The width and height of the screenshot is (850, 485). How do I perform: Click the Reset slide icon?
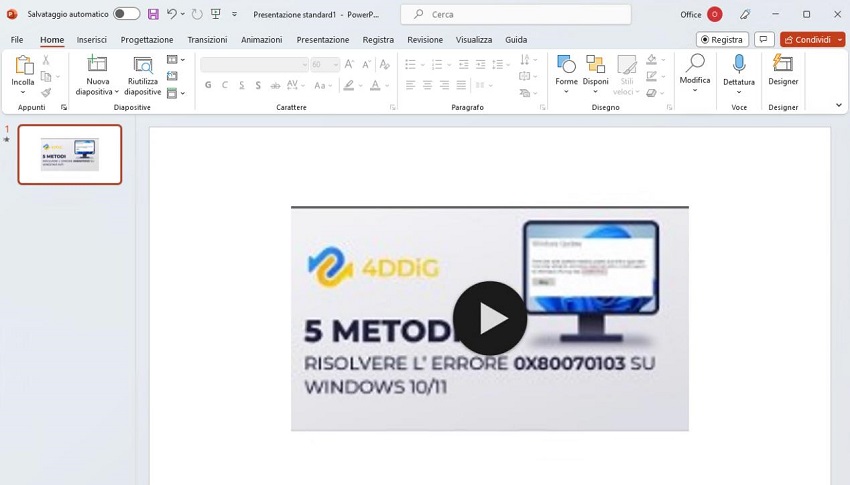coord(172,76)
